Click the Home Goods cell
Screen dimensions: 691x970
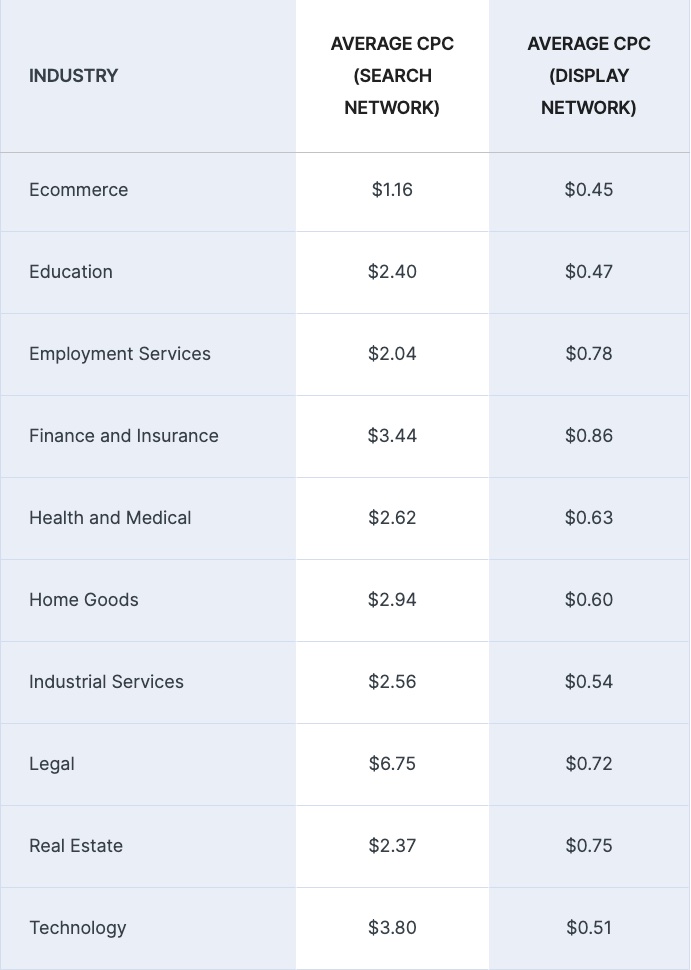84,599
